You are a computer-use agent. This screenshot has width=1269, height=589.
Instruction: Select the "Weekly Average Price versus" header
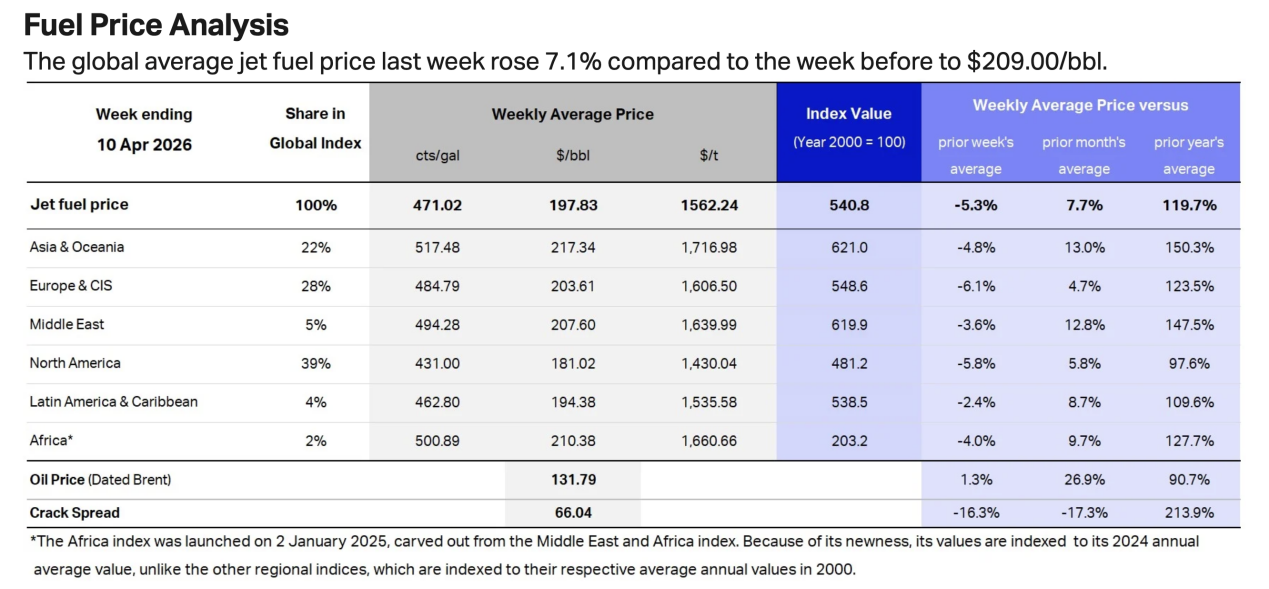coord(1080,105)
